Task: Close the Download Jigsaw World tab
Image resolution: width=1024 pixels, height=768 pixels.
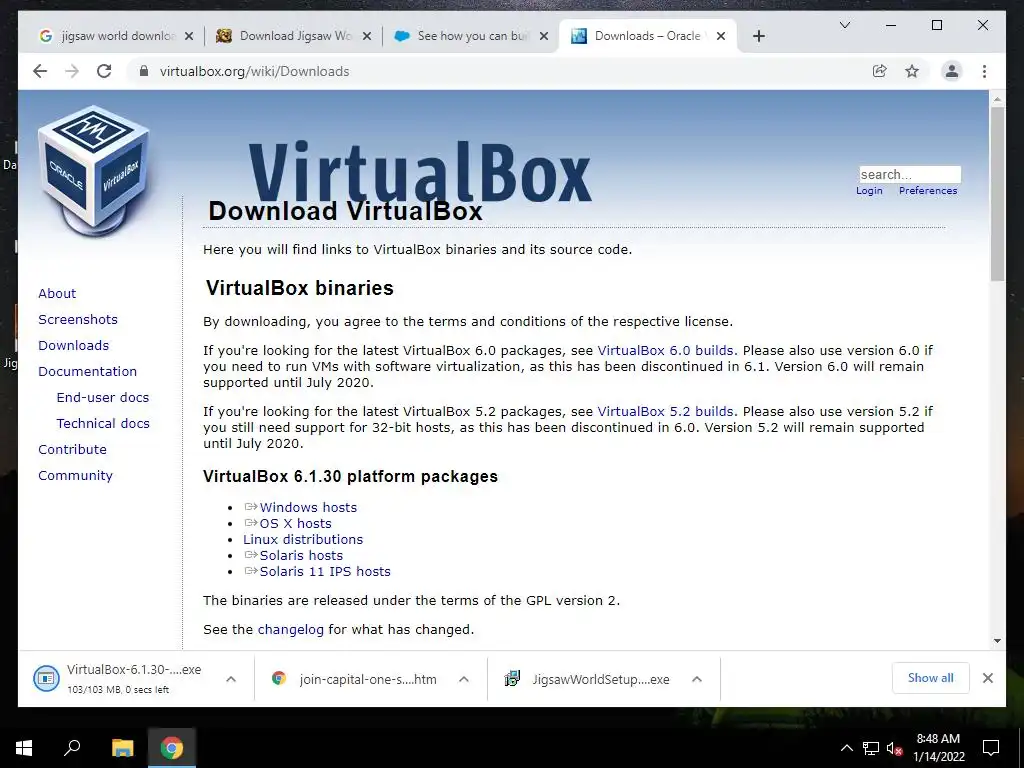Action: pos(367,36)
